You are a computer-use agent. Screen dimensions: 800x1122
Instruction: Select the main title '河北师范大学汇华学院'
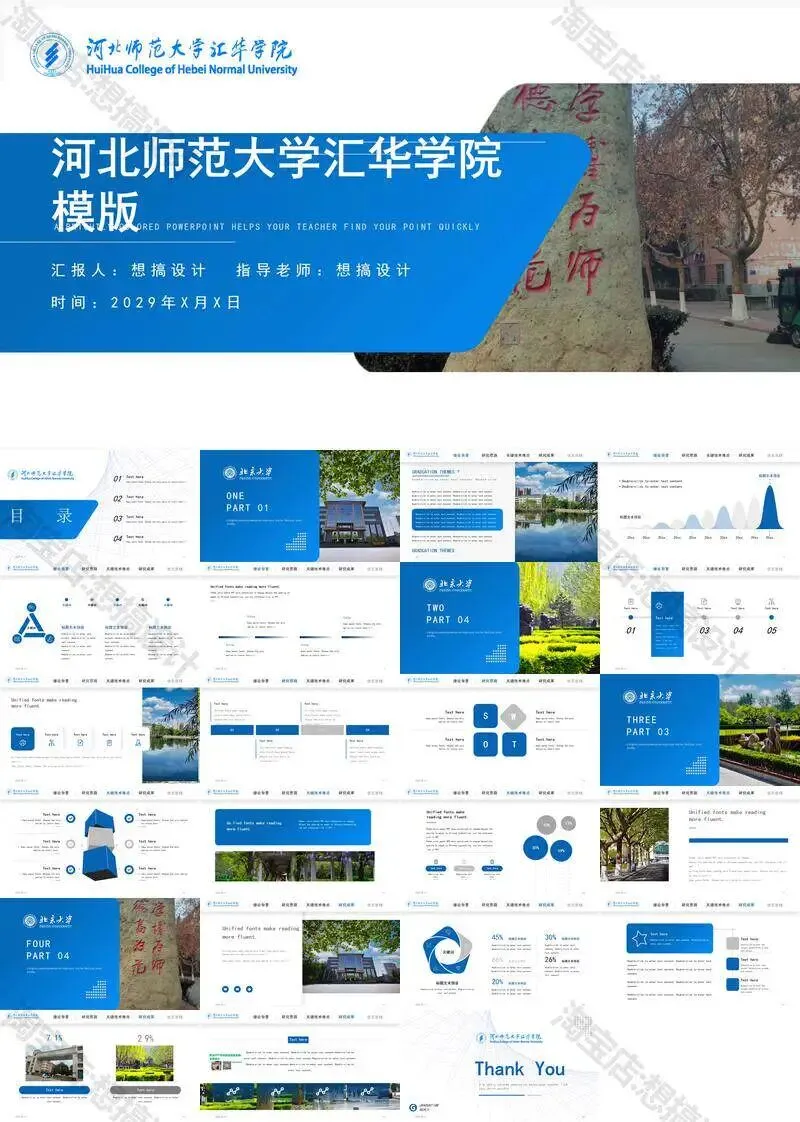(276, 157)
